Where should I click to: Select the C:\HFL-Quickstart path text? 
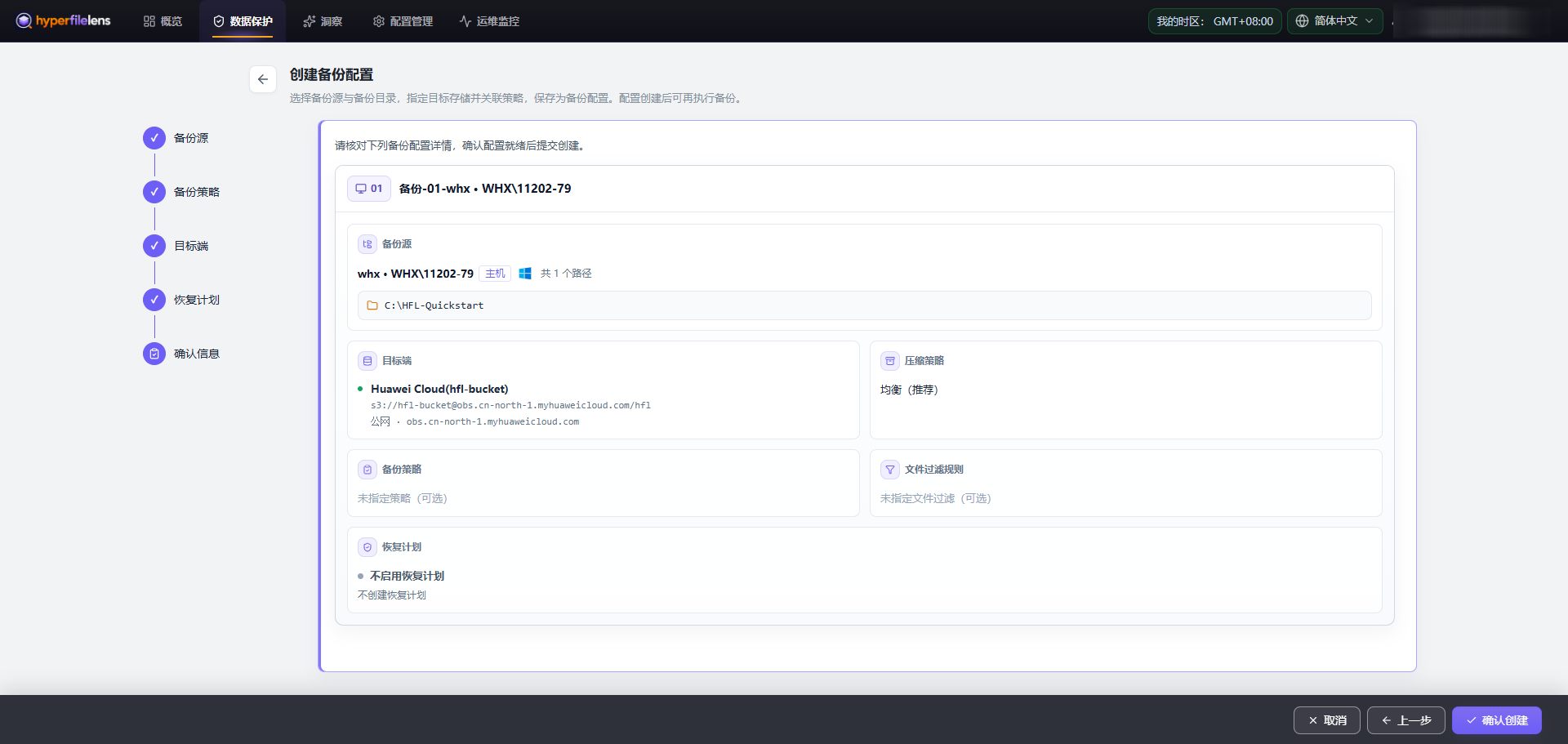pyautogui.click(x=434, y=305)
